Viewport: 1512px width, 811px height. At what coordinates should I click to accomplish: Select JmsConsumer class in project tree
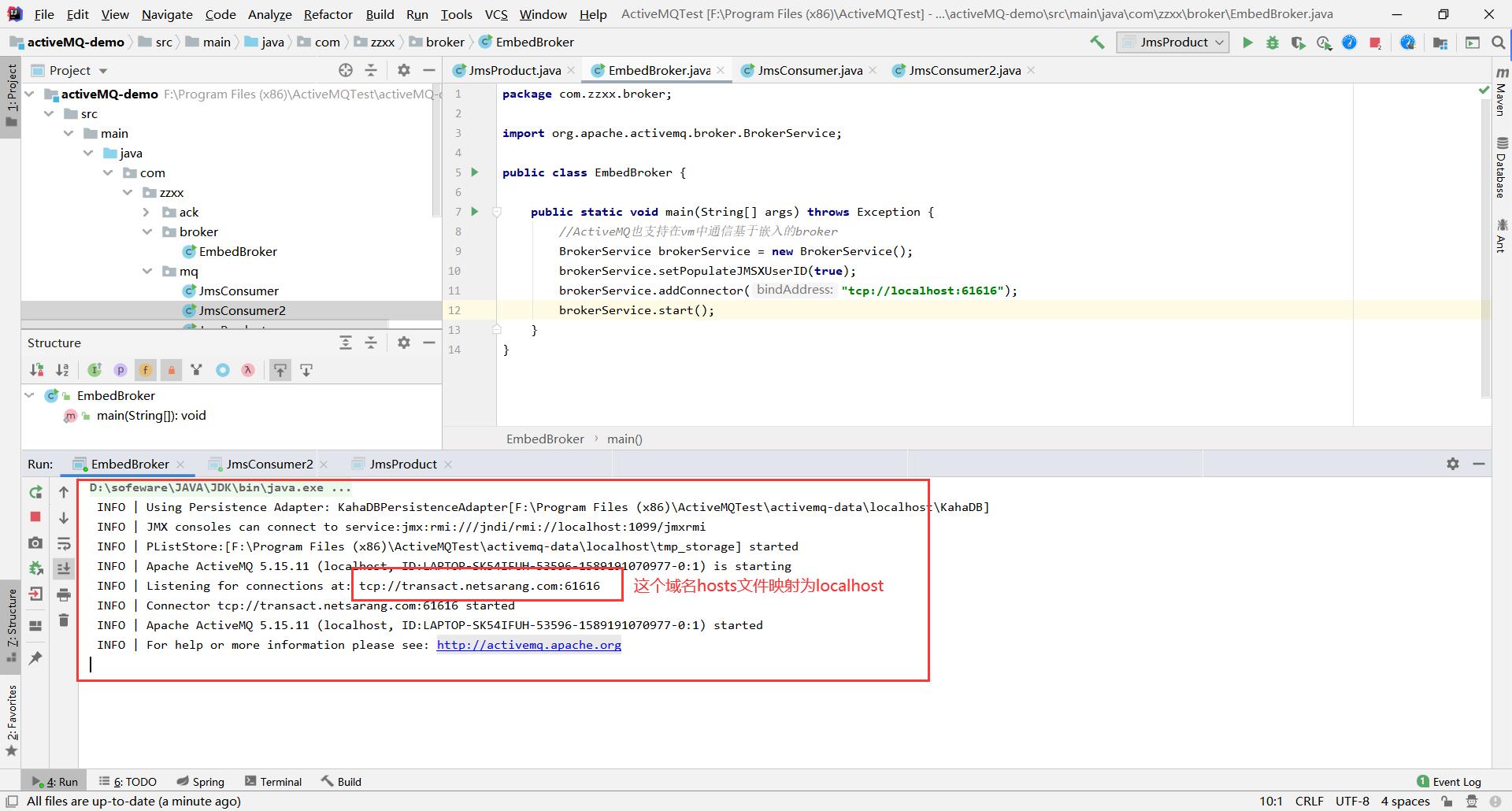(238, 291)
